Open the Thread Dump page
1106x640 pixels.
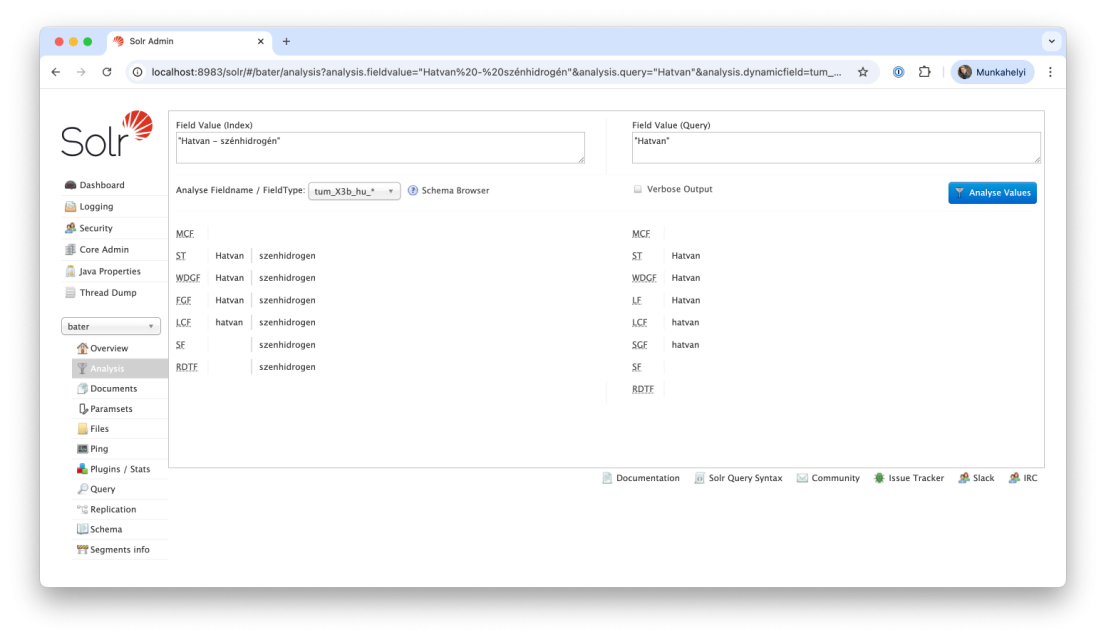pyautogui.click(x=108, y=293)
